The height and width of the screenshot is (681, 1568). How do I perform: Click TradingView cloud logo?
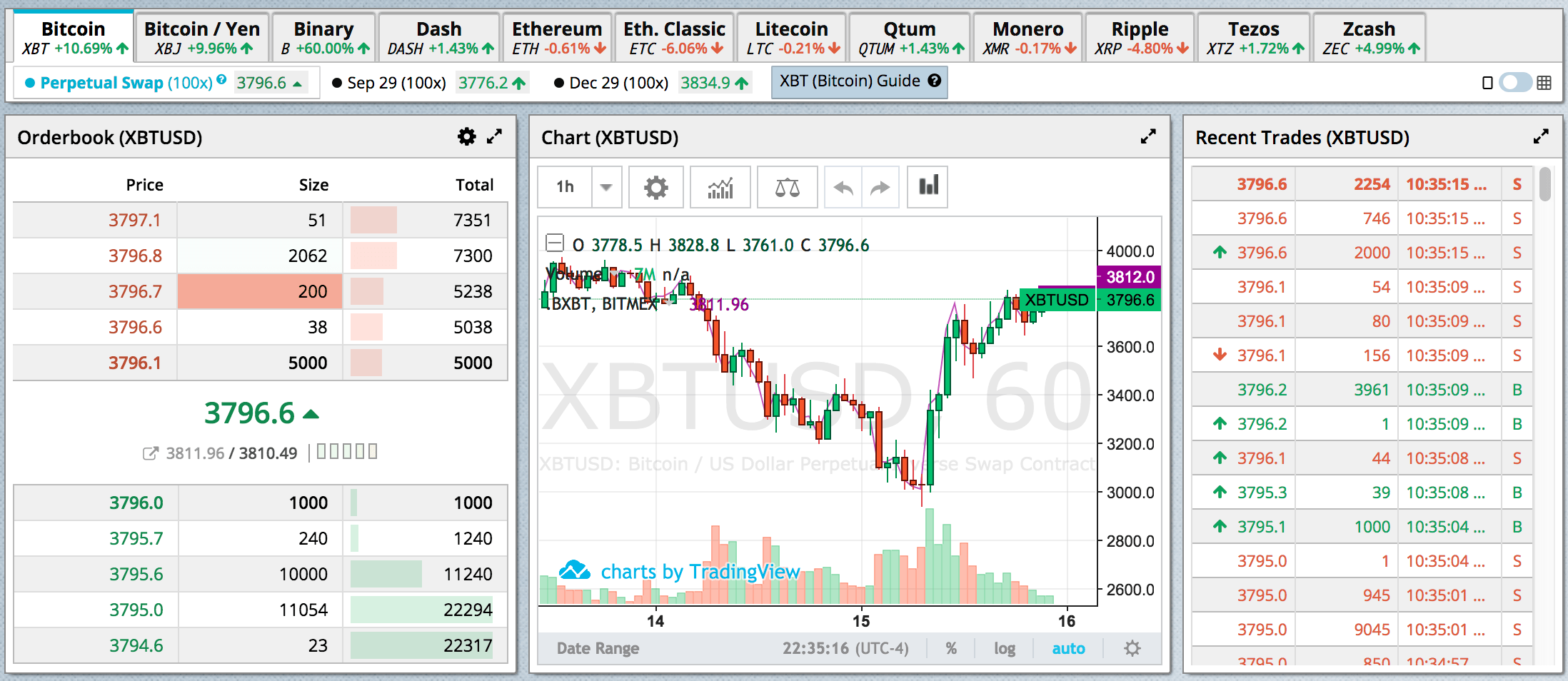click(574, 570)
